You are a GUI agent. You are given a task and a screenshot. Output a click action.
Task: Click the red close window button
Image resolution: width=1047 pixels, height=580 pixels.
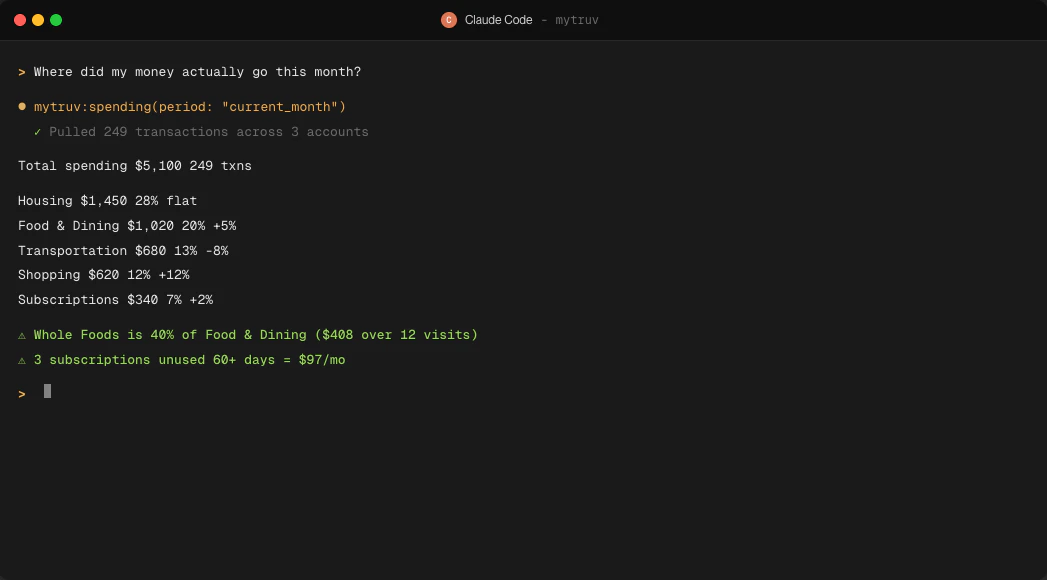20,20
